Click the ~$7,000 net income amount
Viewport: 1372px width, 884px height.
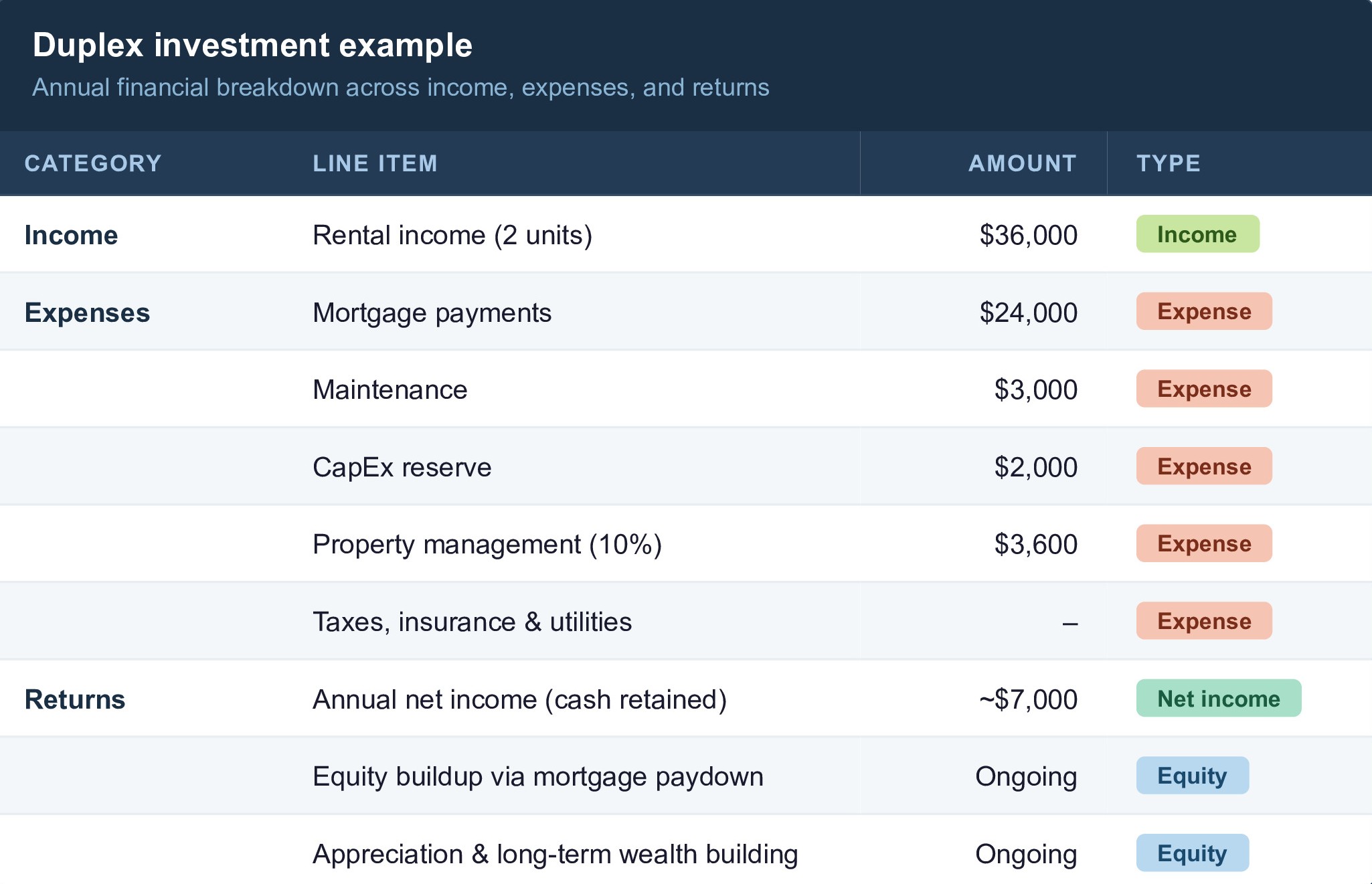pyautogui.click(x=1028, y=700)
